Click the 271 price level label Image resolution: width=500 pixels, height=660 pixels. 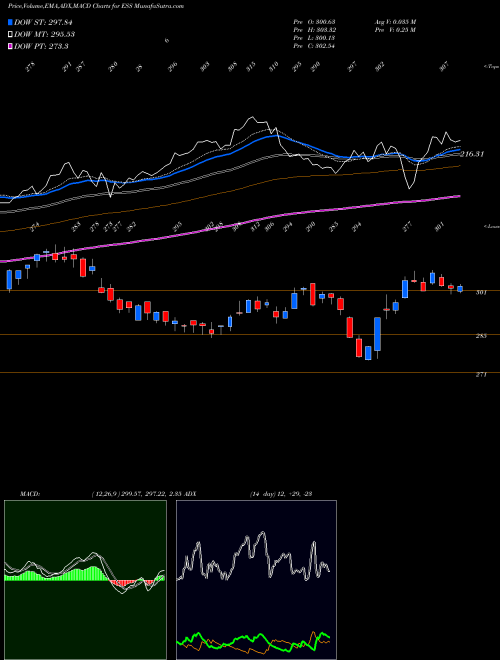pos(481,374)
